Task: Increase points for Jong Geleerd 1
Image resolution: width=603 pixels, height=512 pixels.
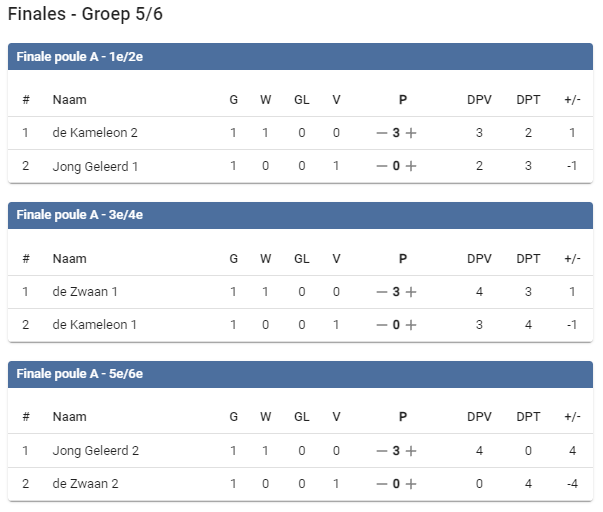Action: click(x=411, y=166)
